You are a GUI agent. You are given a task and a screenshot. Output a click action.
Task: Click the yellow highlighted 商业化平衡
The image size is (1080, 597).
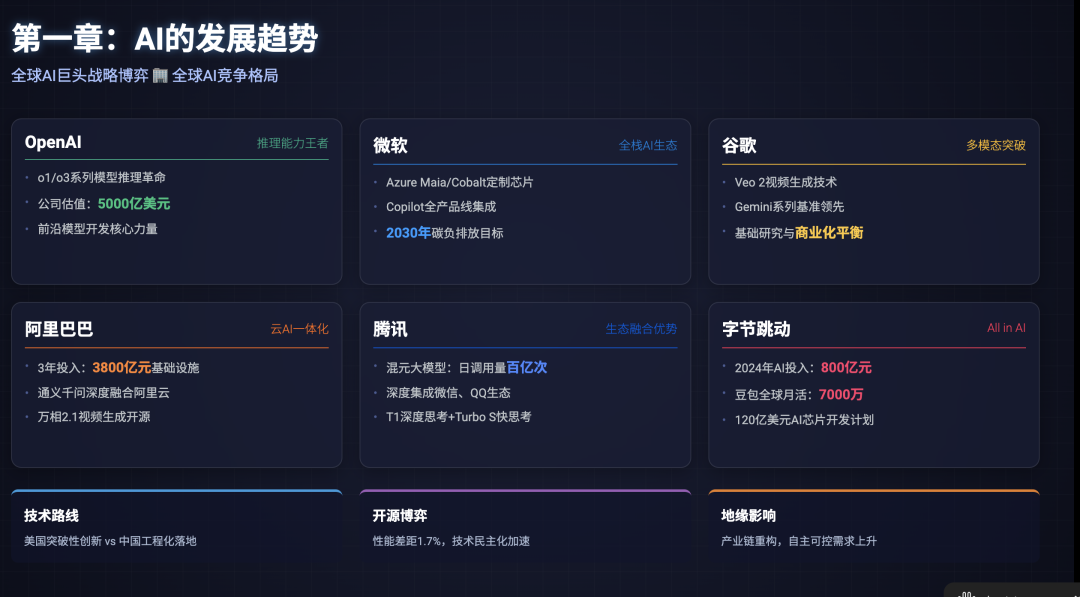[x=829, y=233]
